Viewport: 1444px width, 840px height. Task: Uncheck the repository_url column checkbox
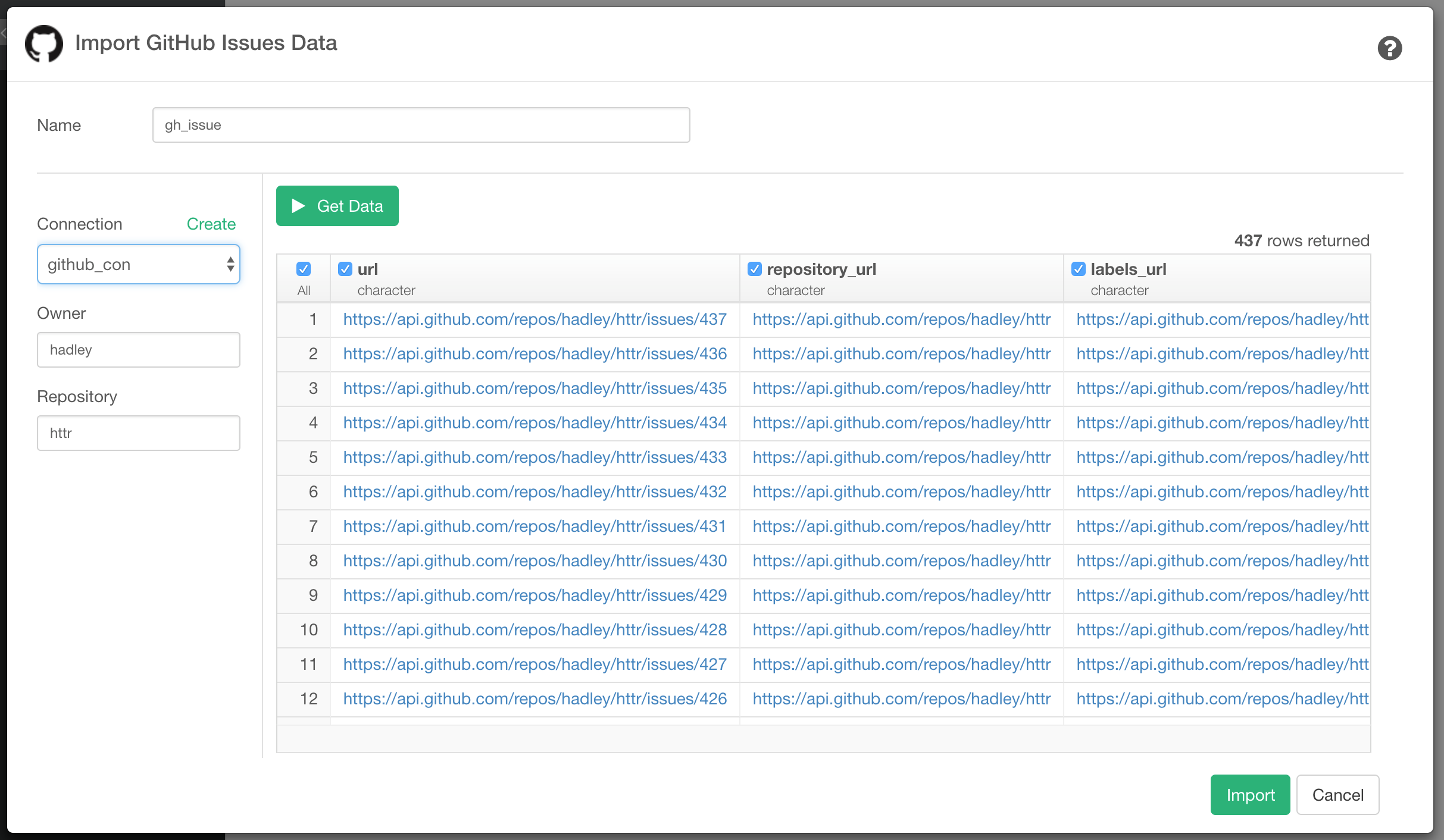coord(755,269)
